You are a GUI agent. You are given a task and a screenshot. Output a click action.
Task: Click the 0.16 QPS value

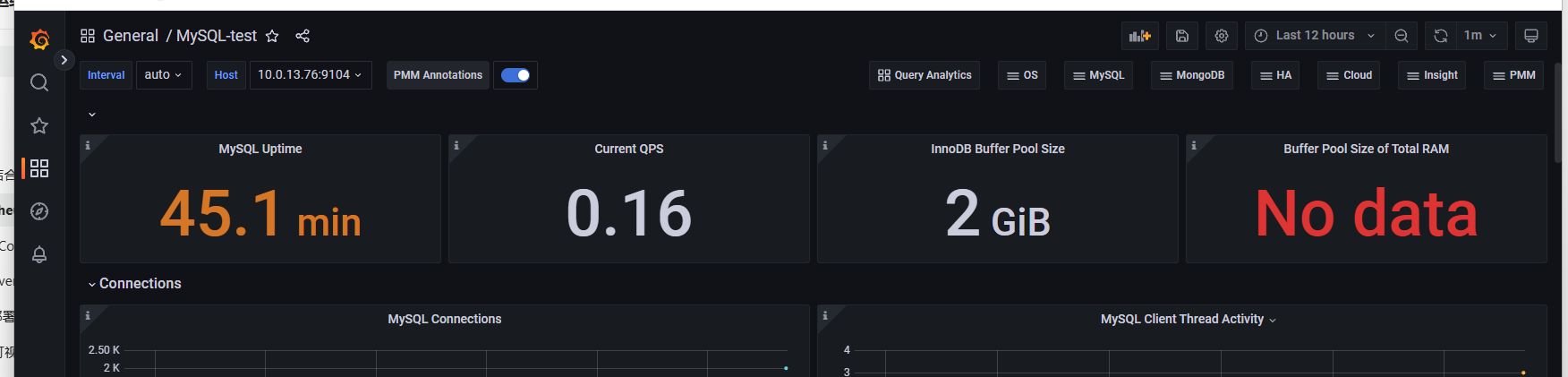pyautogui.click(x=629, y=215)
